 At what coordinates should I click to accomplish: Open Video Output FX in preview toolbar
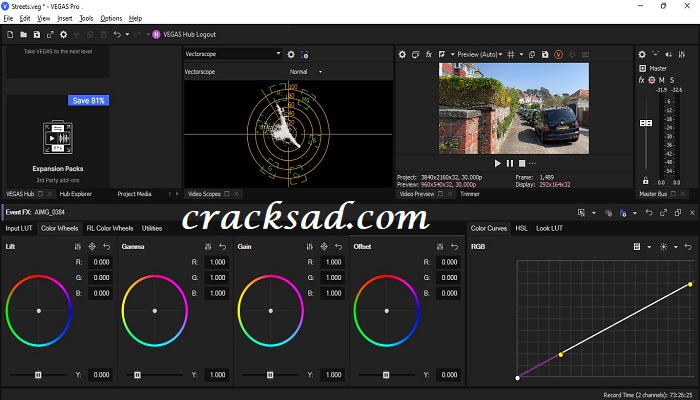click(x=429, y=54)
